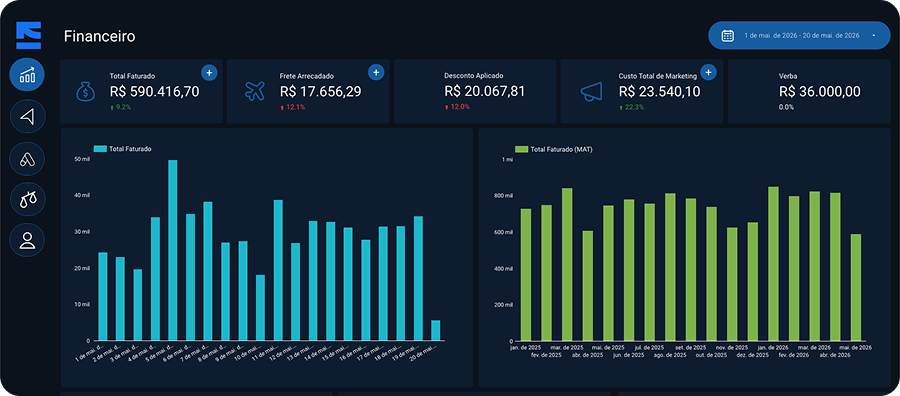Click the 0.0% indicator under Verba
Screen dimensions: 900x396
tap(786, 107)
